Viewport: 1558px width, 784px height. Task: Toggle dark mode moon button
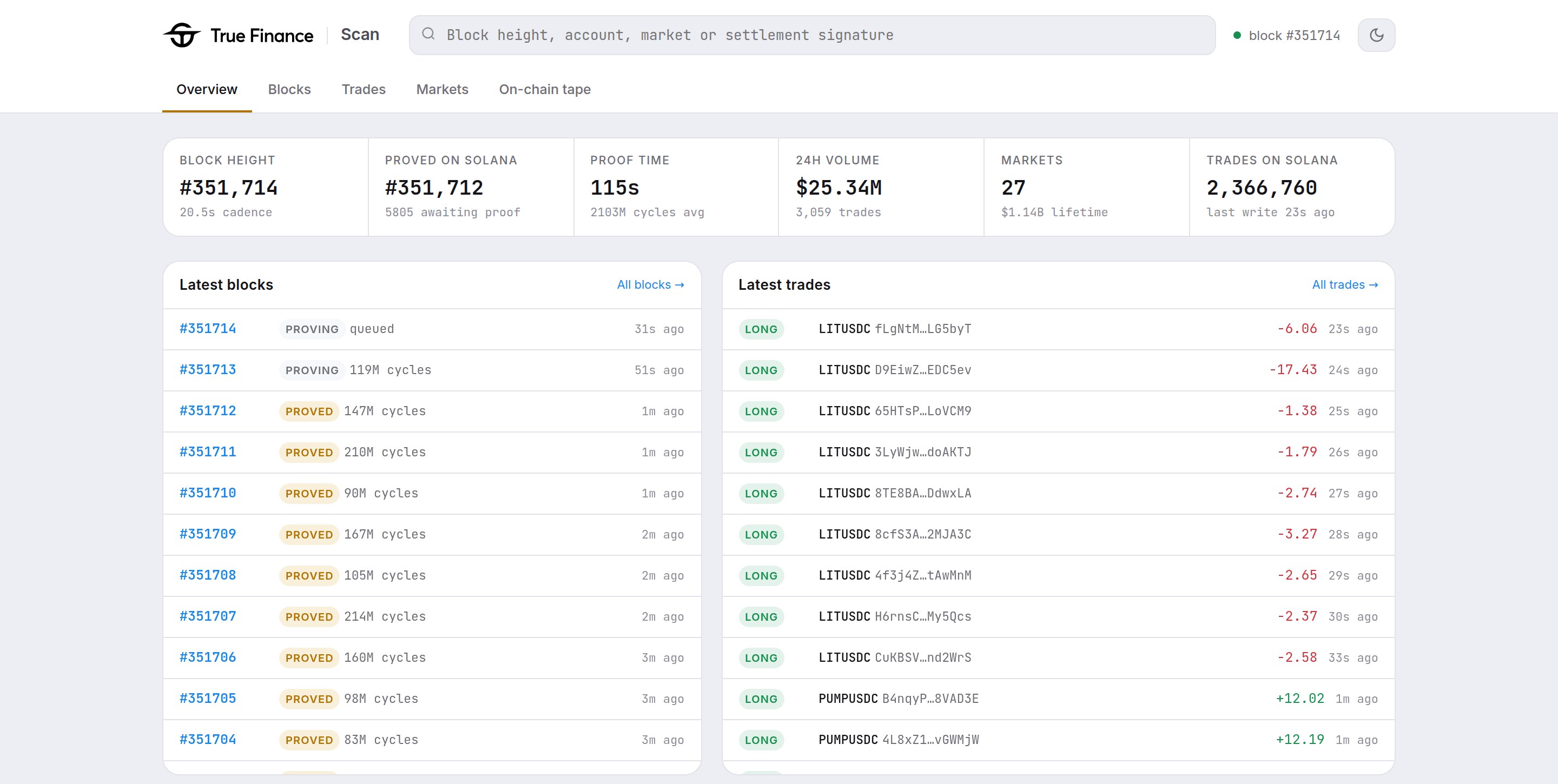pos(1376,35)
